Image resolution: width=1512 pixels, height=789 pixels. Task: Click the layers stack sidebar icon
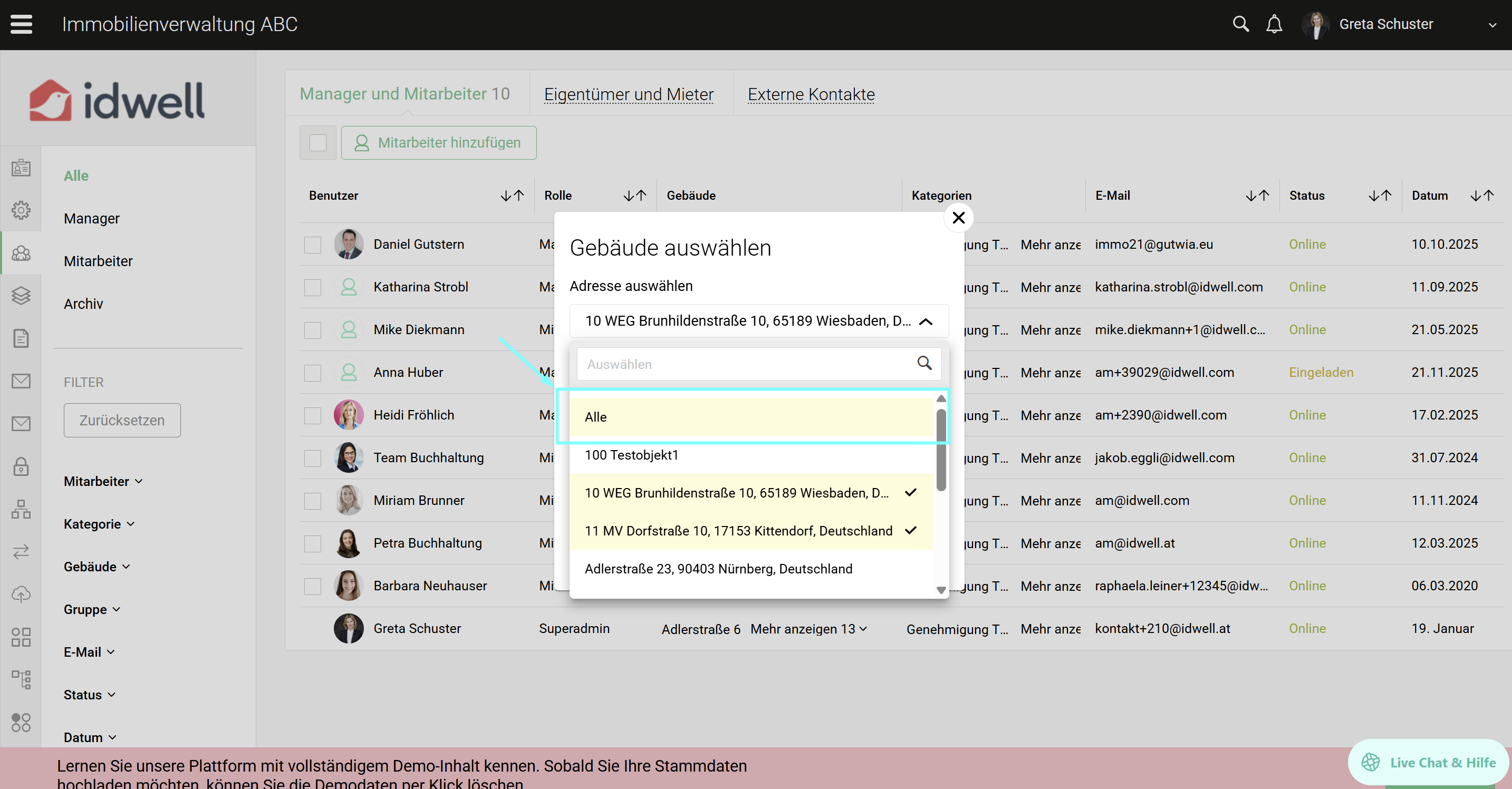[21, 296]
